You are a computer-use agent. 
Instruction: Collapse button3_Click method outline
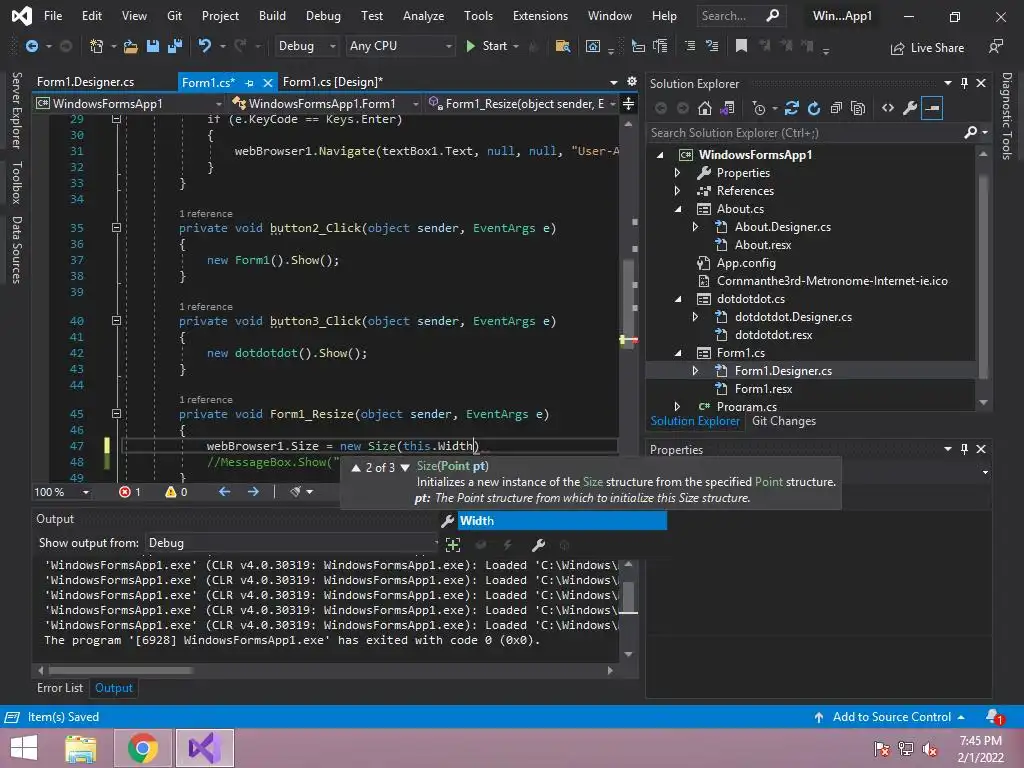[116, 321]
